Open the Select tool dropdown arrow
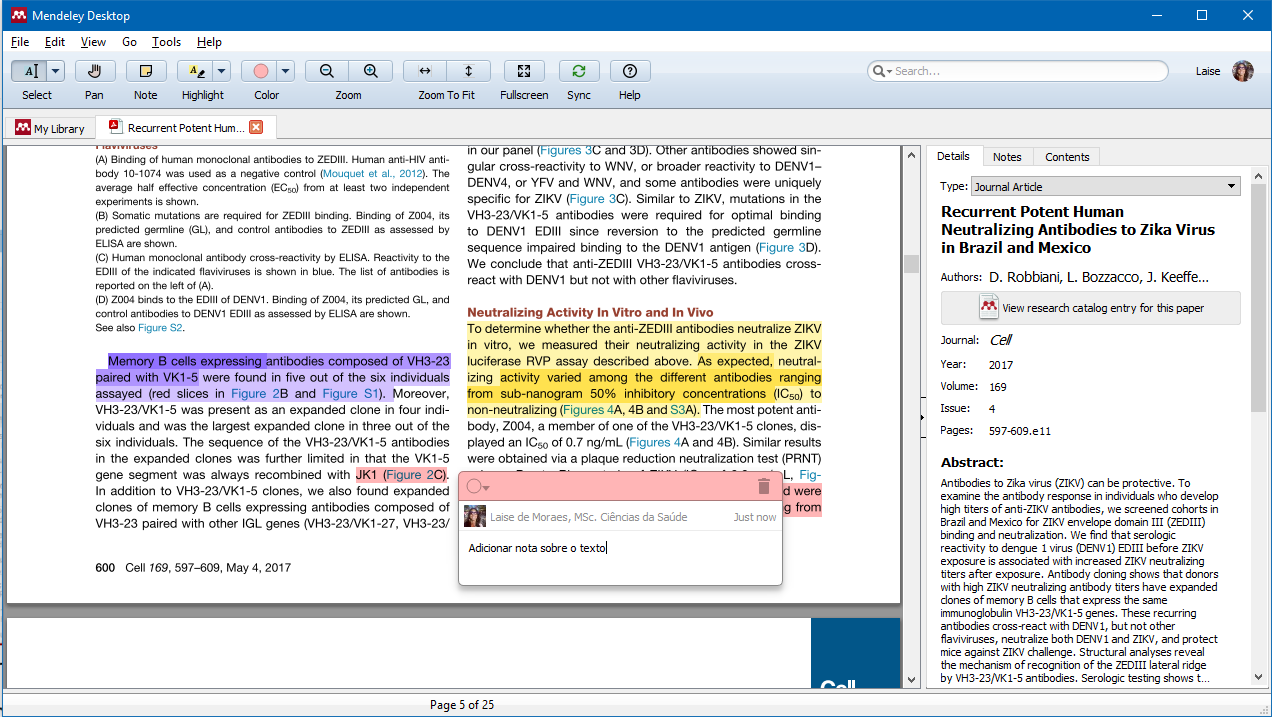The image size is (1272, 717). (55, 71)
